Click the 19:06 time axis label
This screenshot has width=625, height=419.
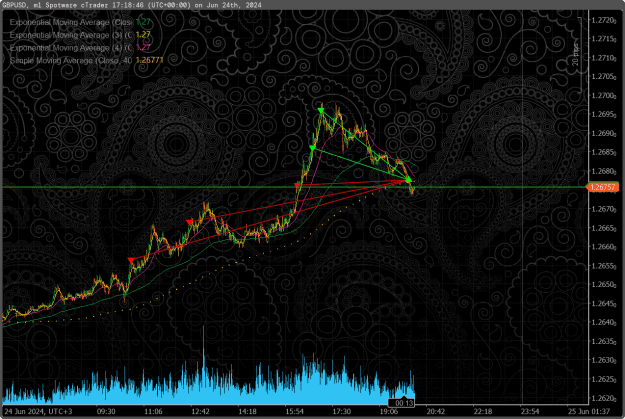click(x=389, y=411)
